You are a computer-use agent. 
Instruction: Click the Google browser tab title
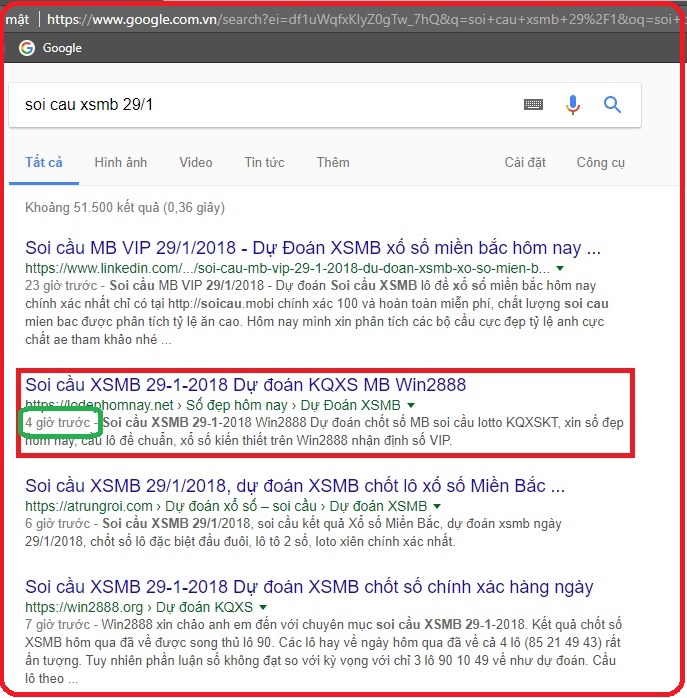tap(62, 48)
